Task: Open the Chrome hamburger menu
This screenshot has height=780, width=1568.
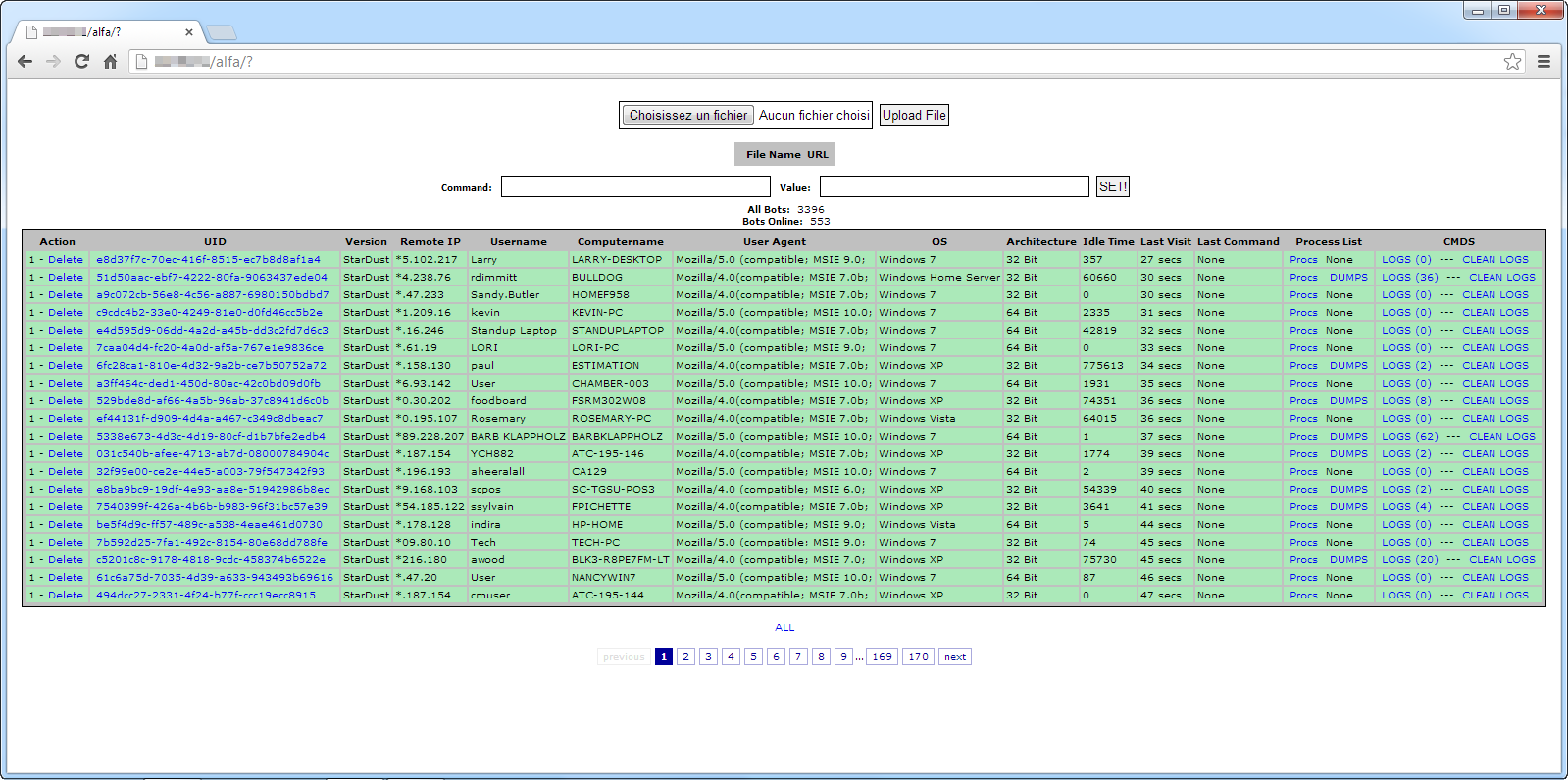Action: coord(1543,62)
